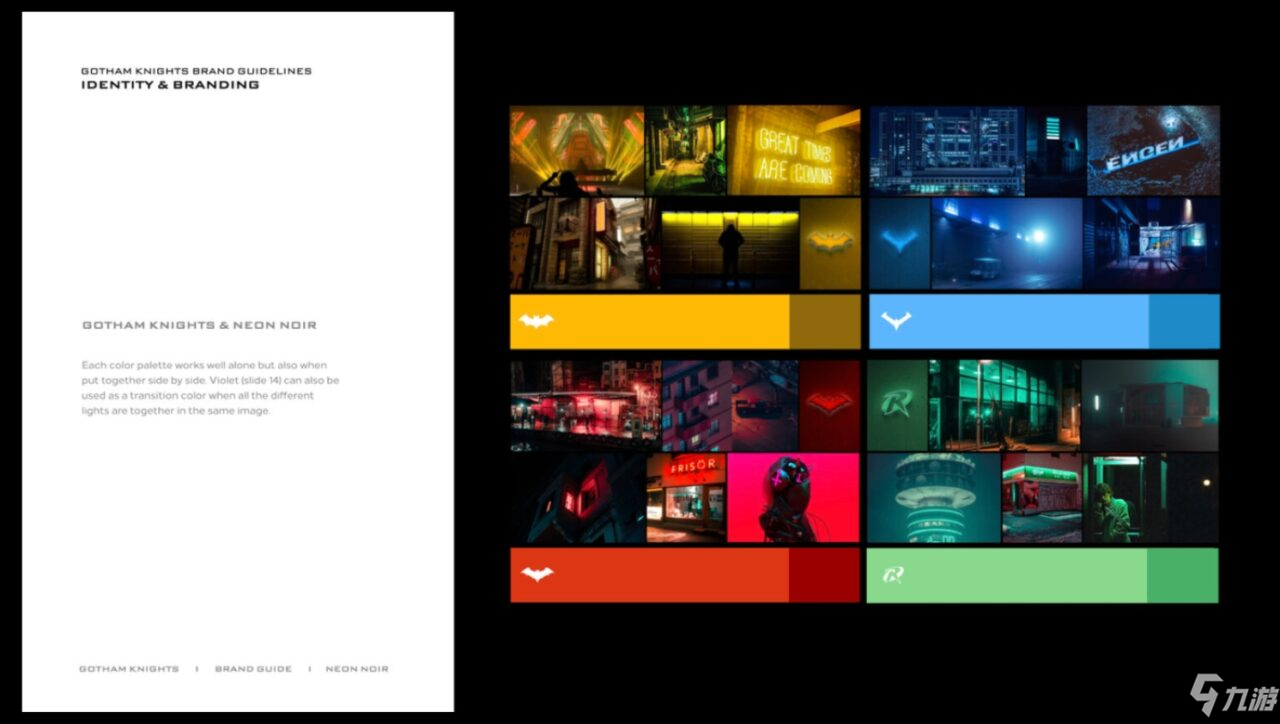
Task: Open the blue high-rise building night photo
Action: (x=947, y=150)
